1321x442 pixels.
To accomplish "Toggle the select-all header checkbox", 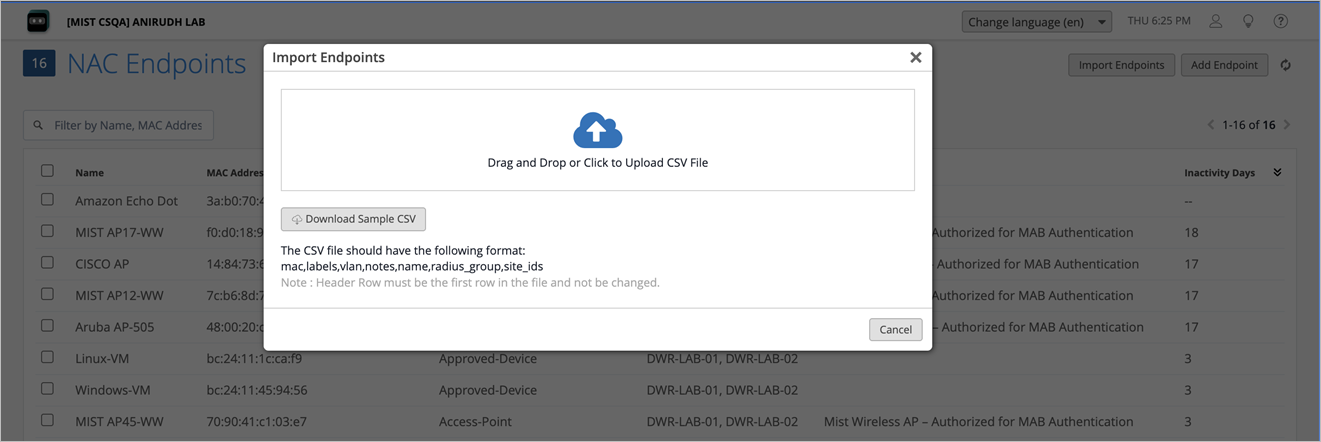I will [47, 171].
